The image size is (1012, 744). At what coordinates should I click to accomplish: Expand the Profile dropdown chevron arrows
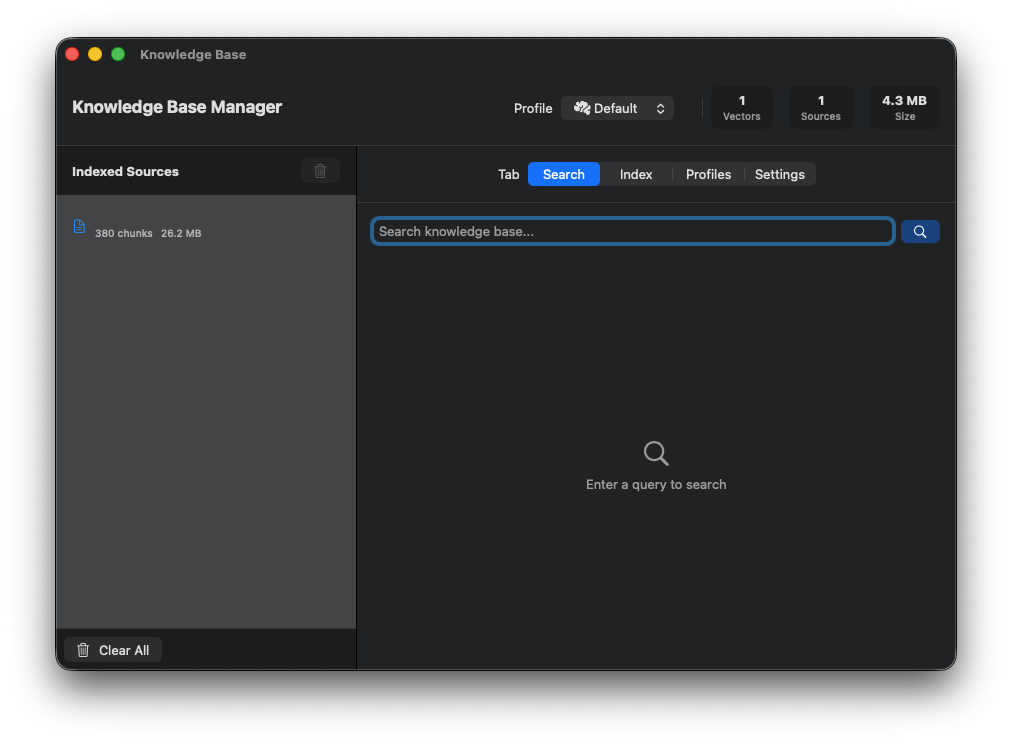click(x=660, y=108)
